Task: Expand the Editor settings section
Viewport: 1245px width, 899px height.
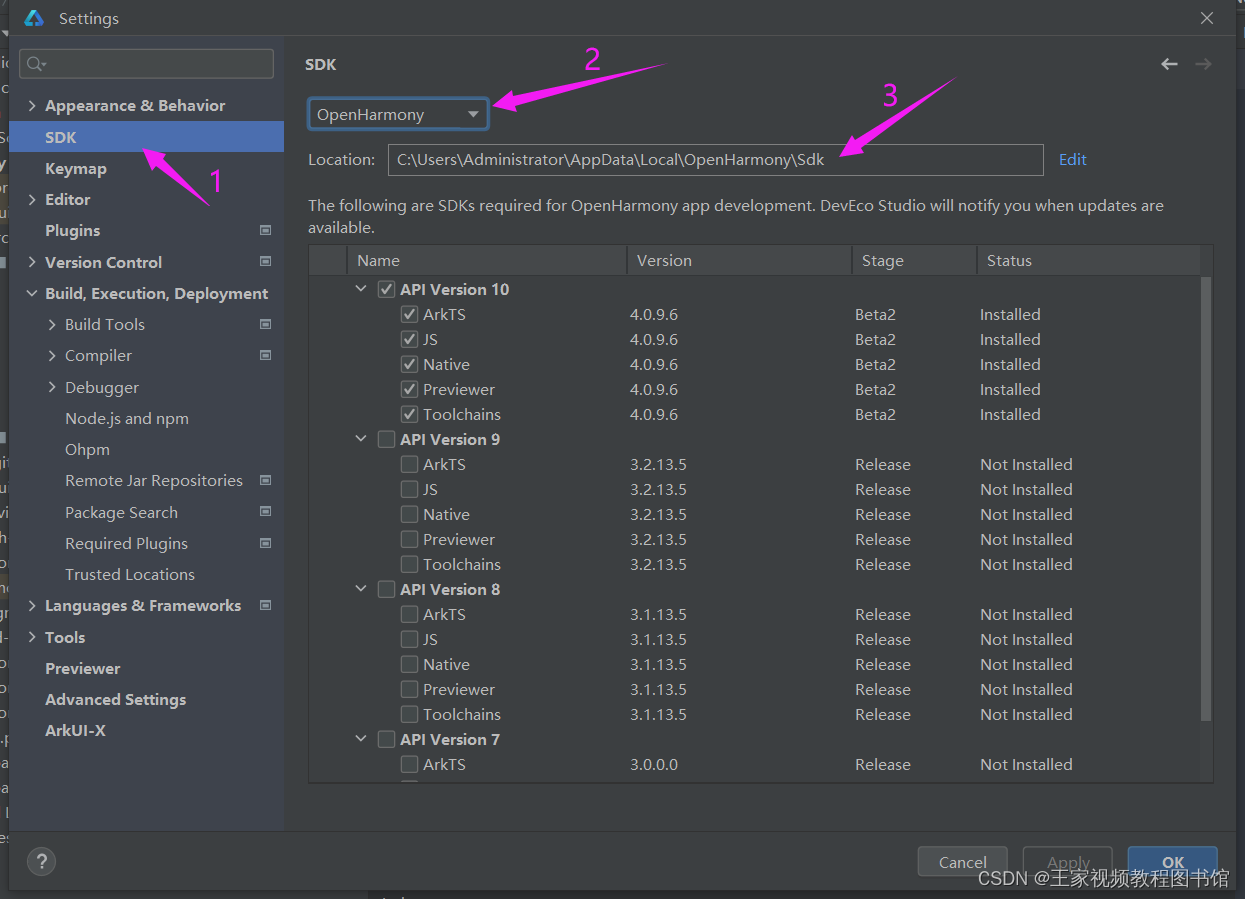Action: point(32,199)
